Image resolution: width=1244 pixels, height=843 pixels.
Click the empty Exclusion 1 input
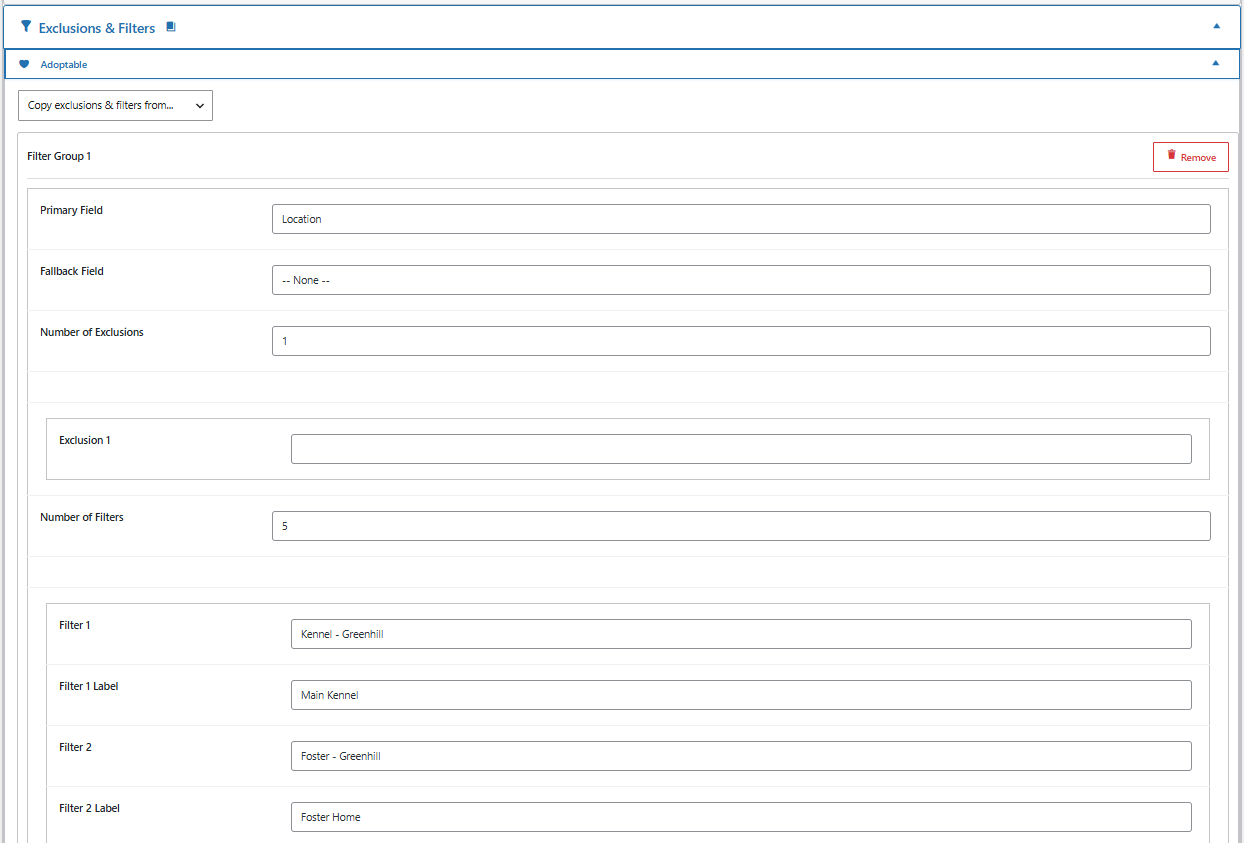pos(741,449)
